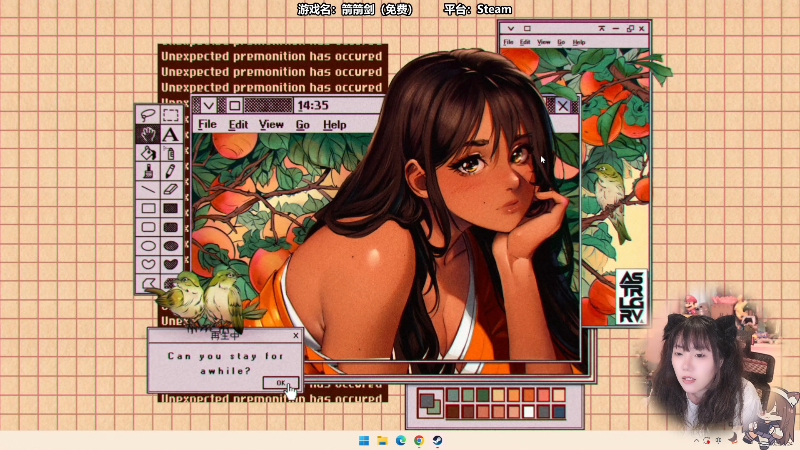Open Google Chrome from the taskbar
The image size is (800, 450).
(419, 440)
